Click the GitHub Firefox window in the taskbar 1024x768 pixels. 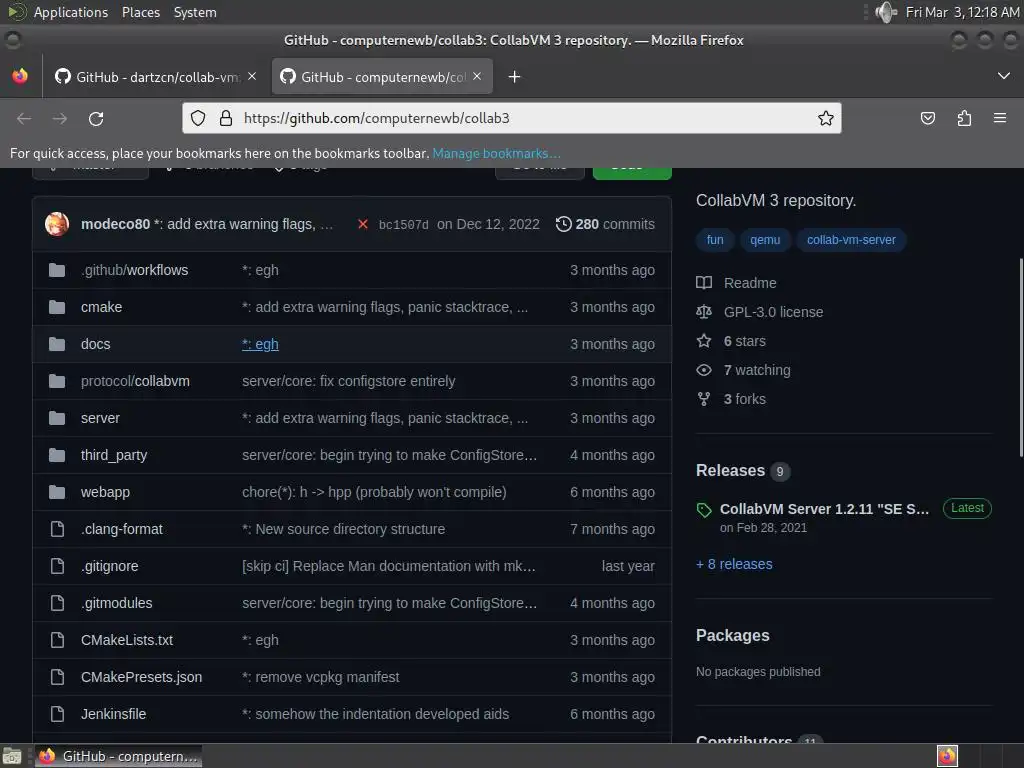118,756
